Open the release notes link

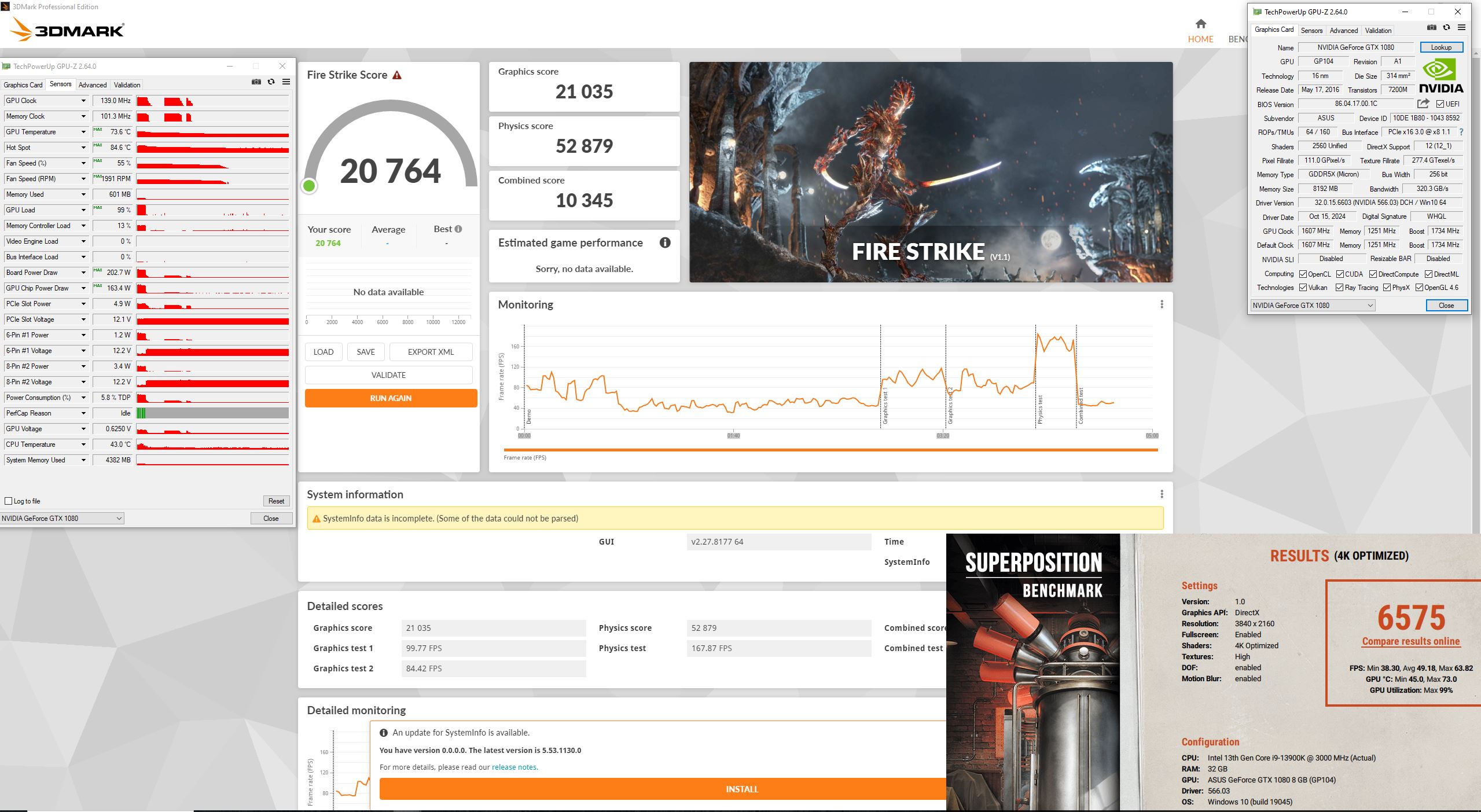coord(515,767)
